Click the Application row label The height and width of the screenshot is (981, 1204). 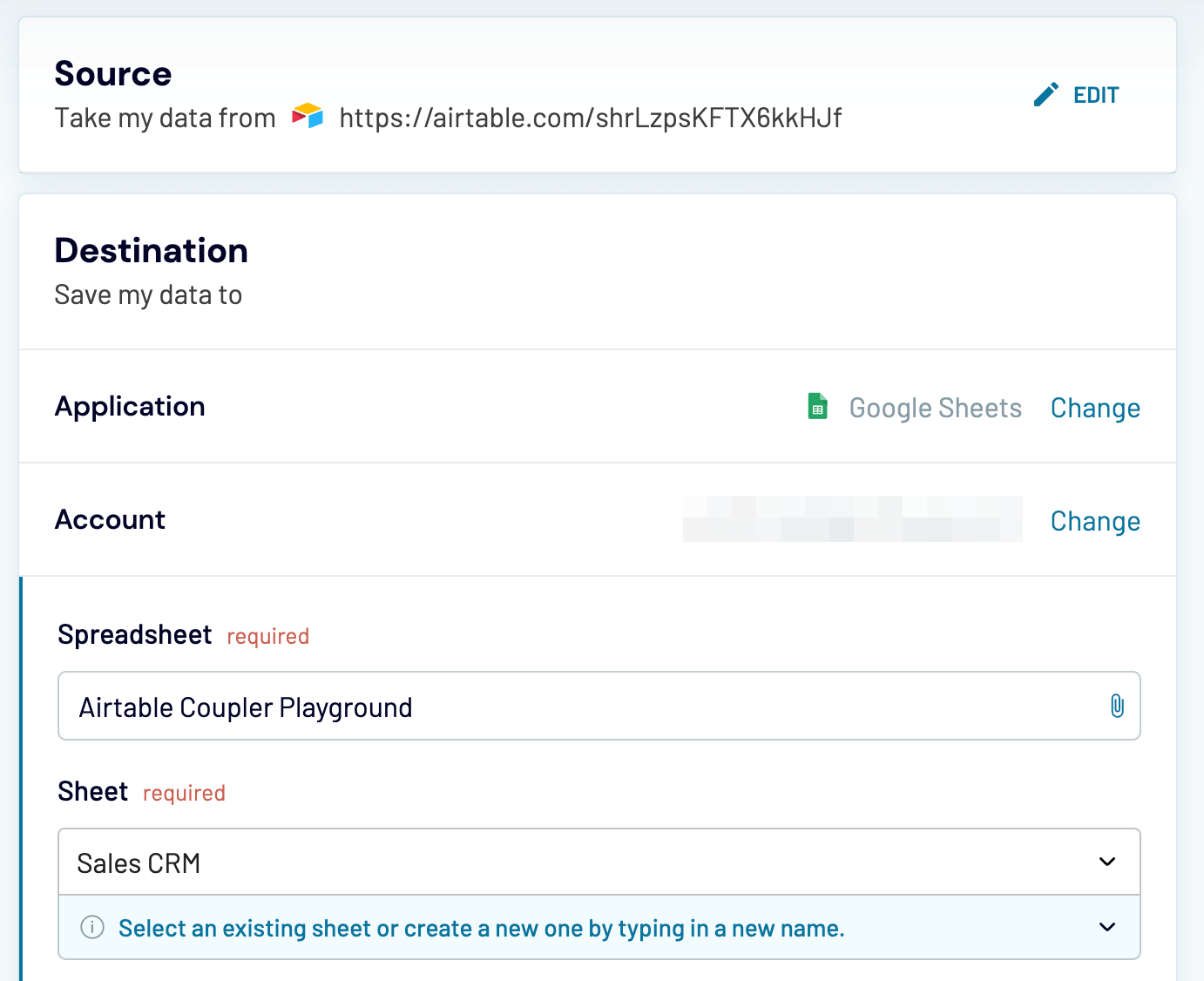pyautogui.click(x=130, y=407)
